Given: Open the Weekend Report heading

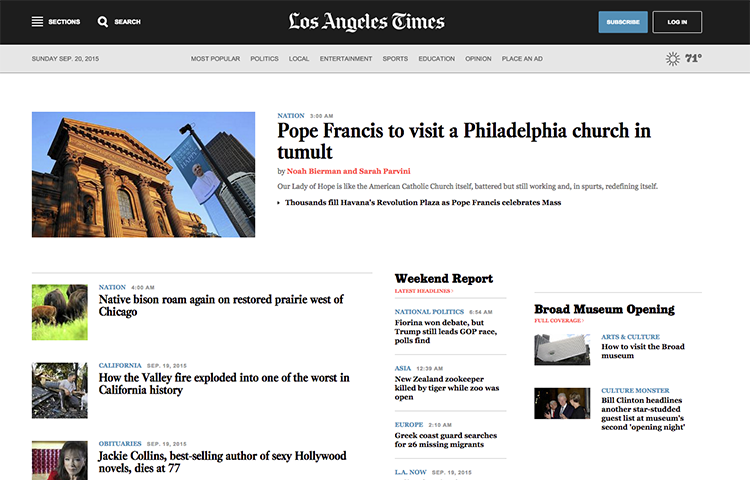Looking at the screenshot, I should pyautogui.click(x=444, y=279).
